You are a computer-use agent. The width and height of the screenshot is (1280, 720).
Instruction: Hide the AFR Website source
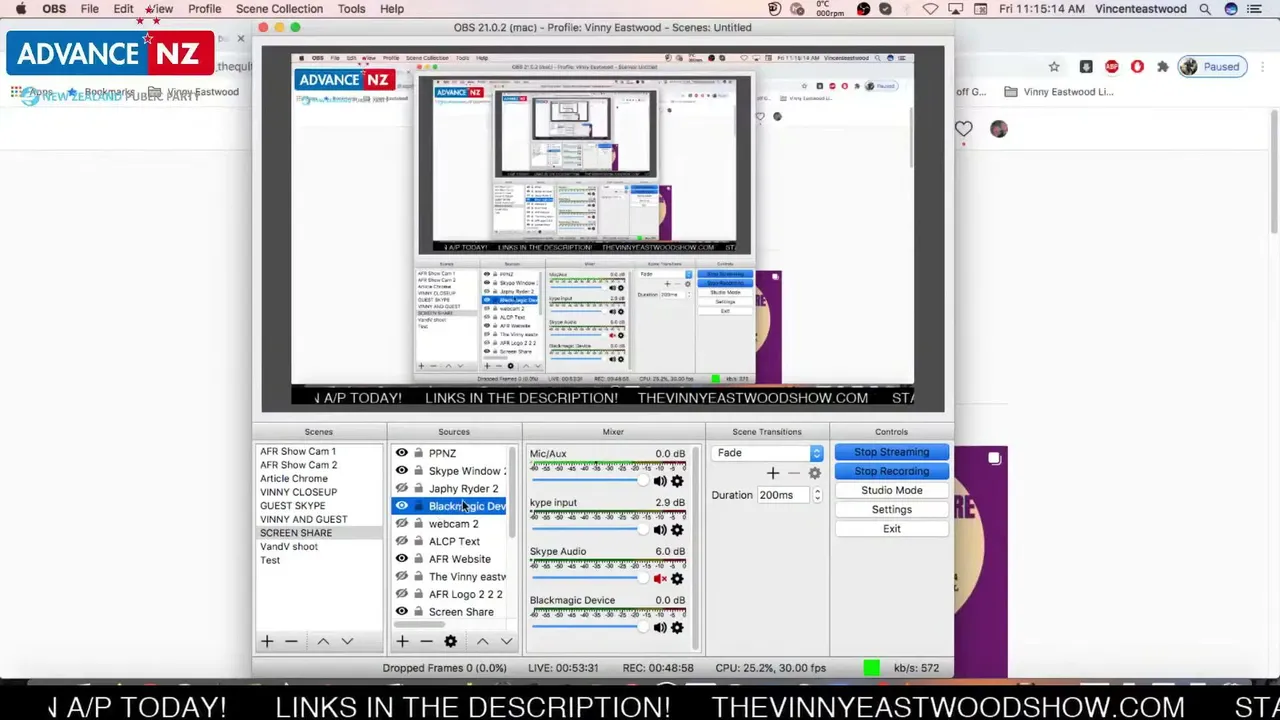pos(402,559)
